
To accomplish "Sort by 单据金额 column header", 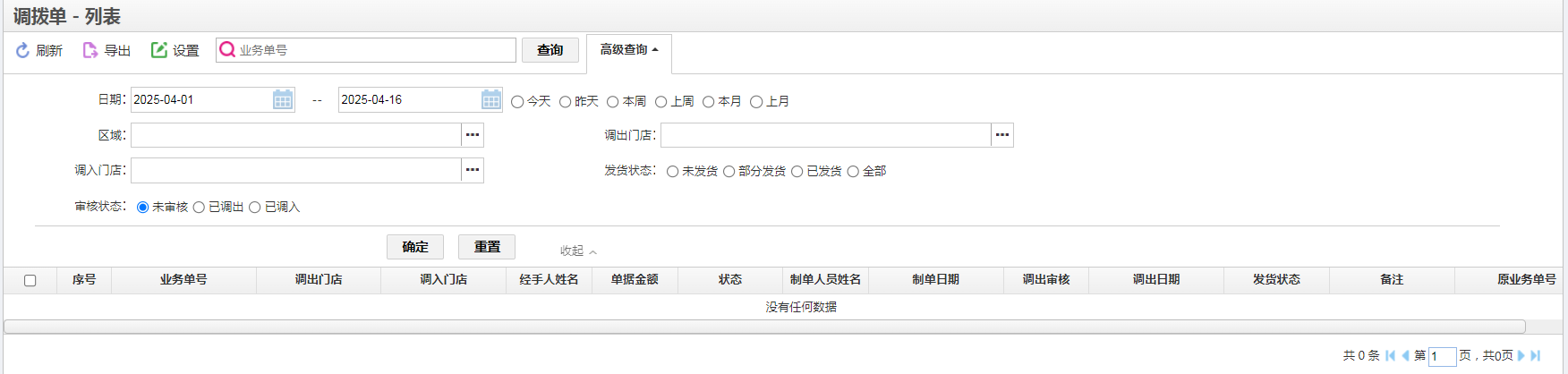I will [x=635, y=280].
